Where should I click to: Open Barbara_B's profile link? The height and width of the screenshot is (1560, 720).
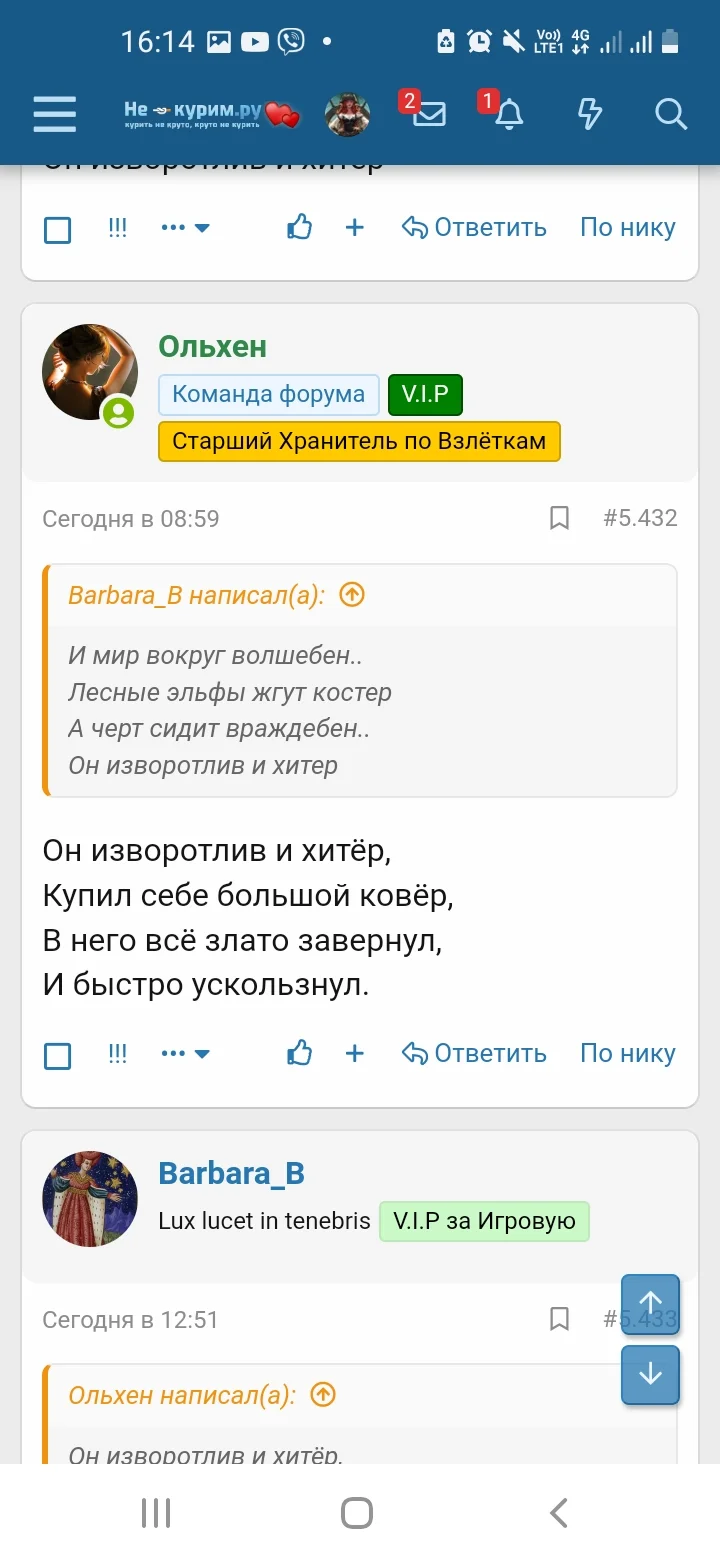(x=231, y=1173)
